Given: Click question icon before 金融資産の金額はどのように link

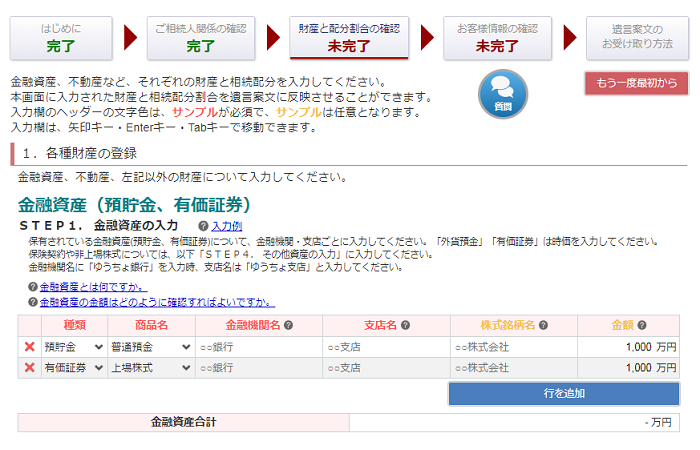Looking at the screenshot, I should click(x=33, y=302).
